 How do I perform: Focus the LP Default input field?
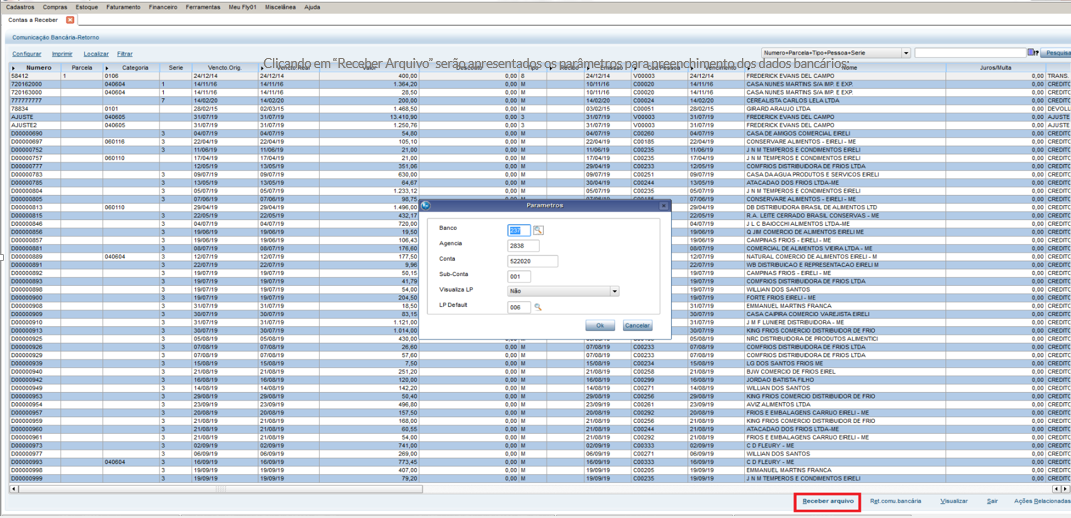click(519, 308)
